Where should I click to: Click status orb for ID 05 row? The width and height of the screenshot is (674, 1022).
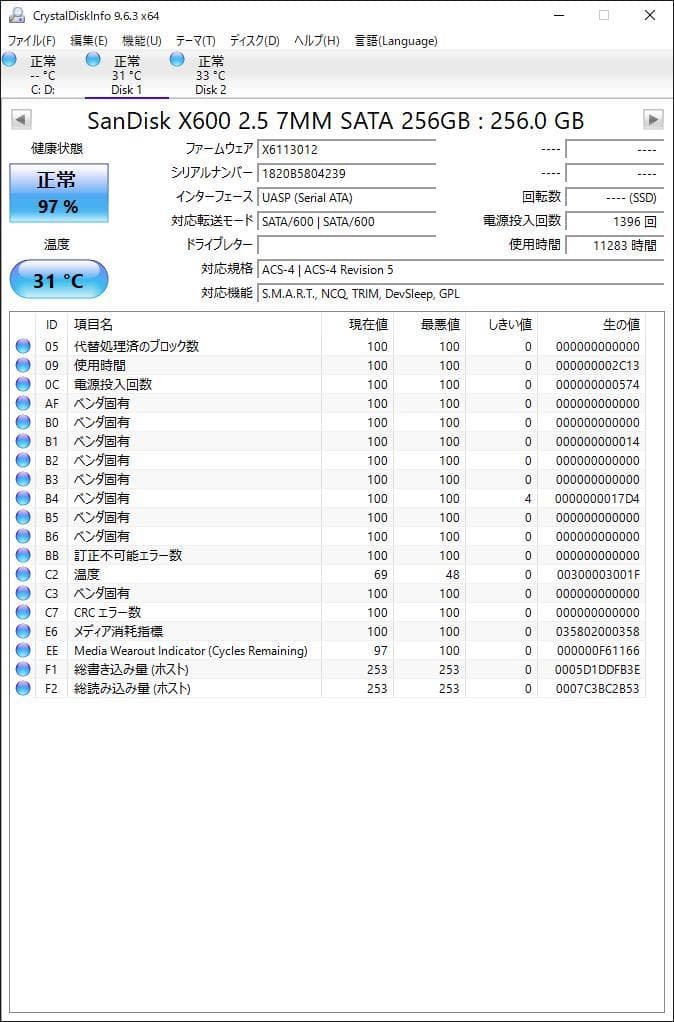click(x=23, y=346)
